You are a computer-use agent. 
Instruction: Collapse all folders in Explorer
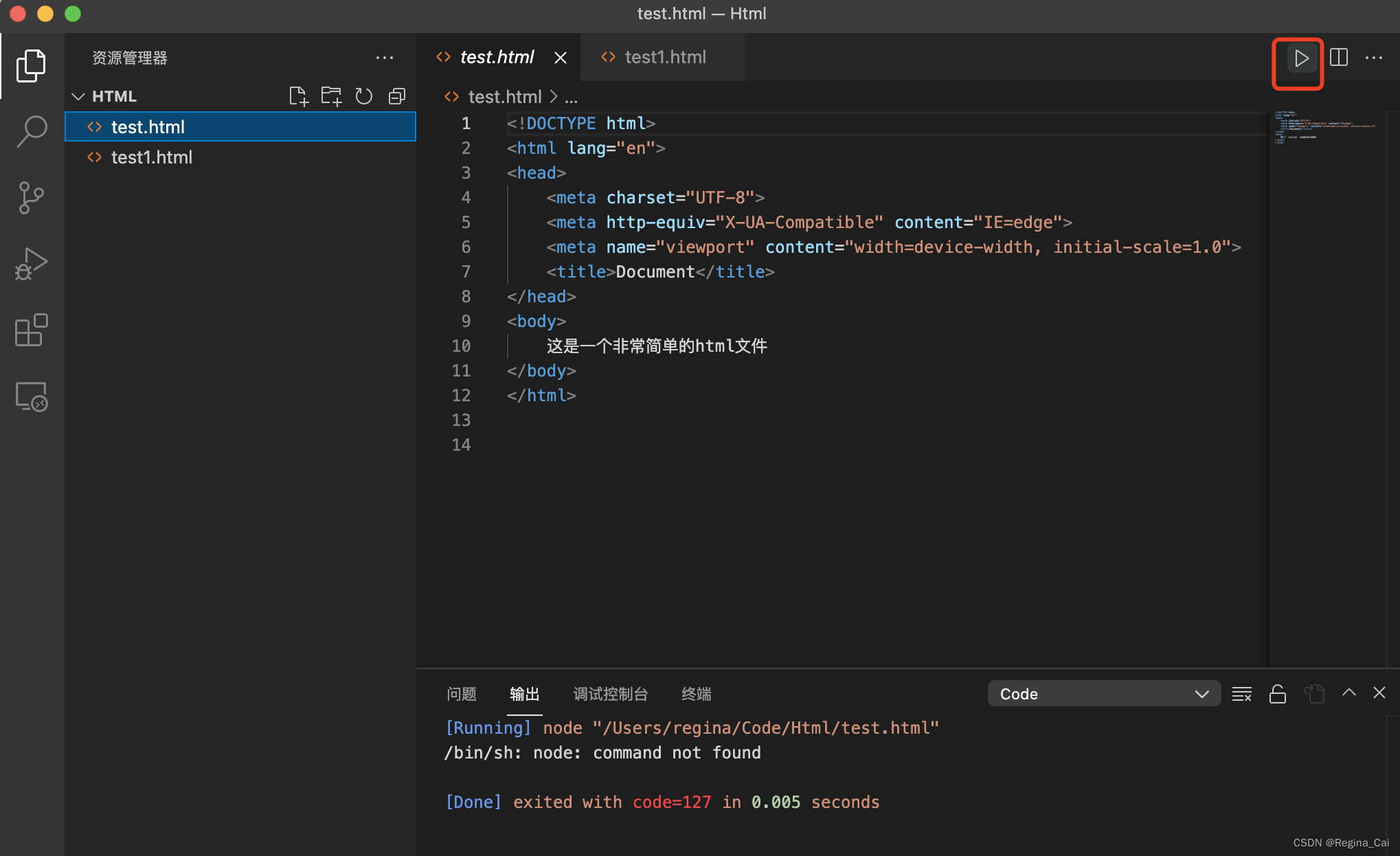(x=397, y=96)
